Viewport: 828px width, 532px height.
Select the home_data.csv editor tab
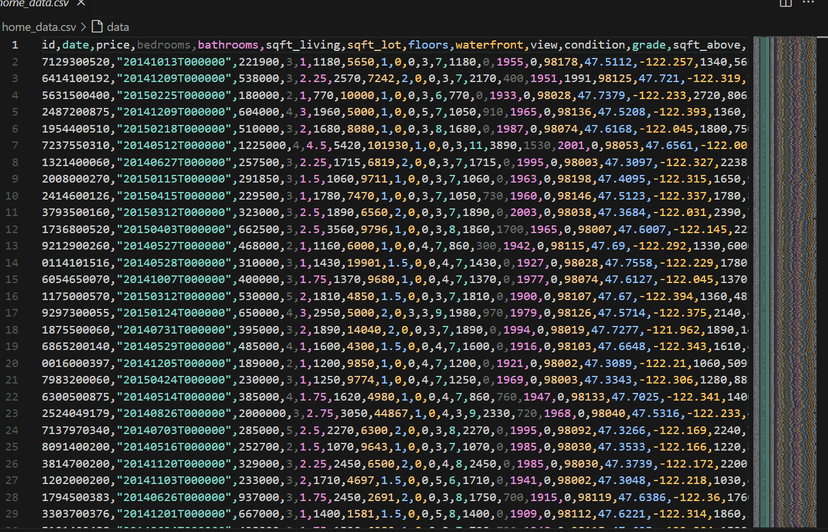[35, 3]
